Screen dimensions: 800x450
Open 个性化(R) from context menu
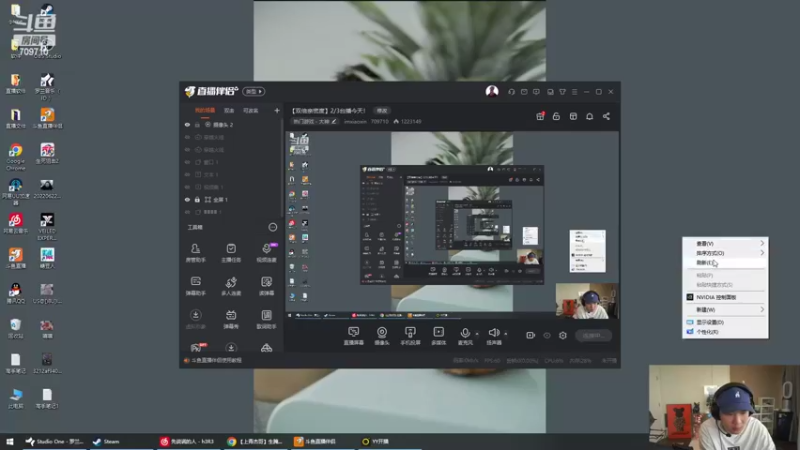pyautogui.click(x=725, y=332)
